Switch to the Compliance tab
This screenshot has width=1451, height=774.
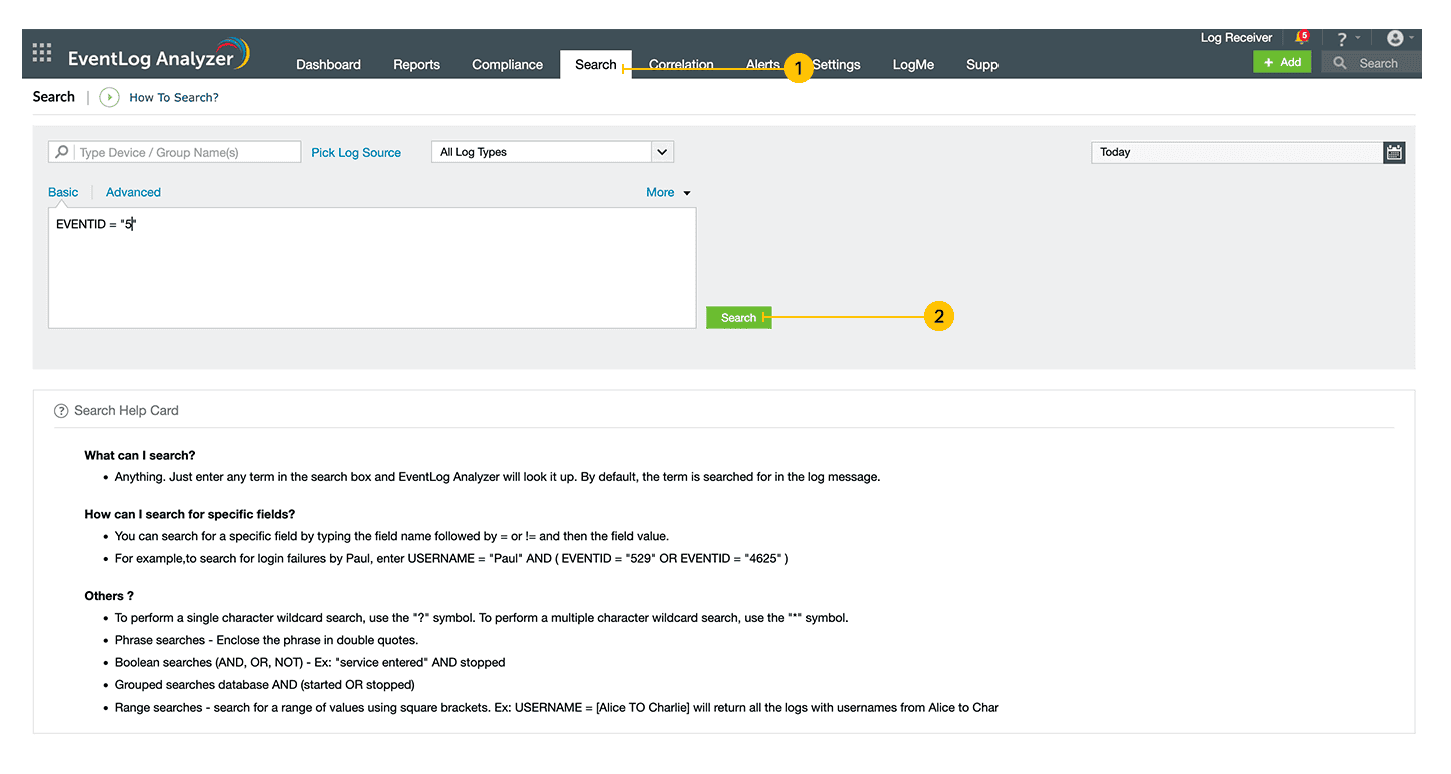507,64
